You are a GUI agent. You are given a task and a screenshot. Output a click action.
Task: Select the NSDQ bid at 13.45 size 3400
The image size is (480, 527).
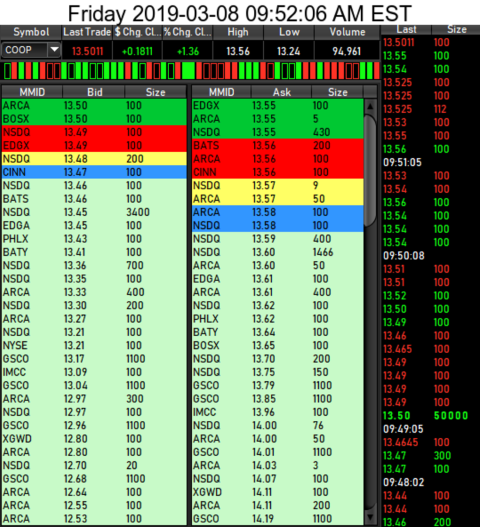[94, 212]
